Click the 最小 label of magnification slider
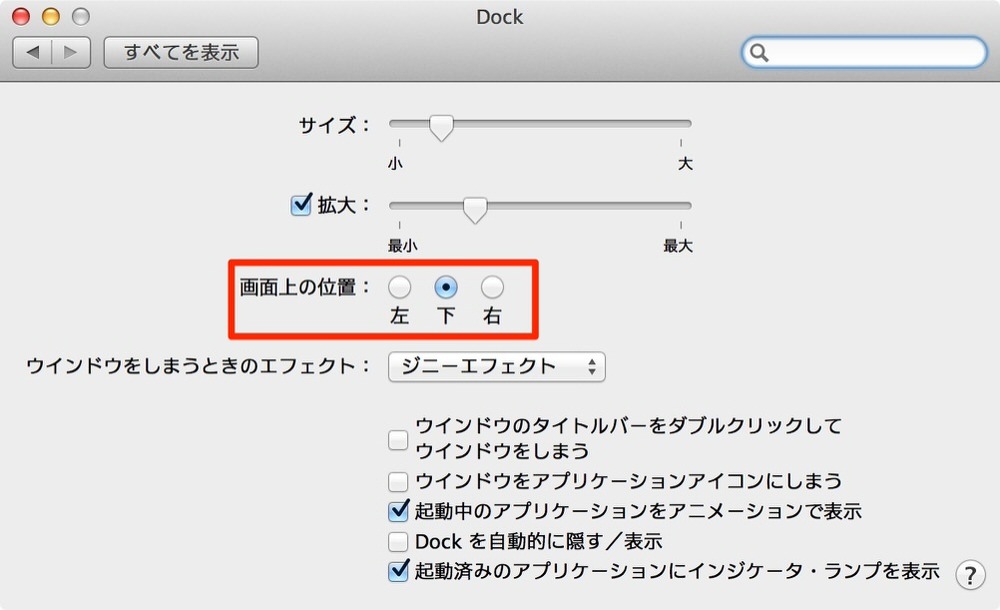Viewport: 1000px width, 610px height. point(402,246)
